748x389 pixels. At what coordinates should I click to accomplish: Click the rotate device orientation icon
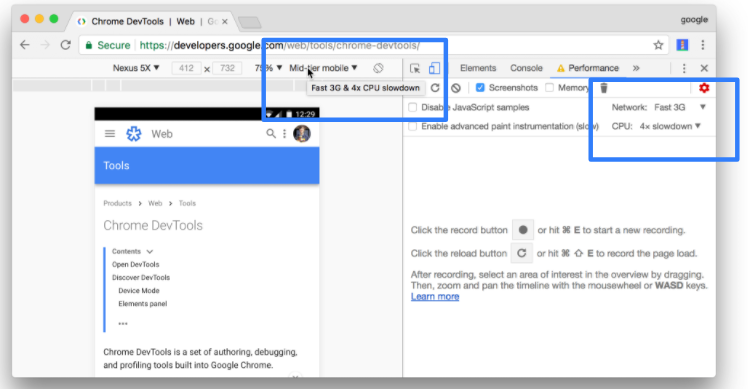point(378,68)
